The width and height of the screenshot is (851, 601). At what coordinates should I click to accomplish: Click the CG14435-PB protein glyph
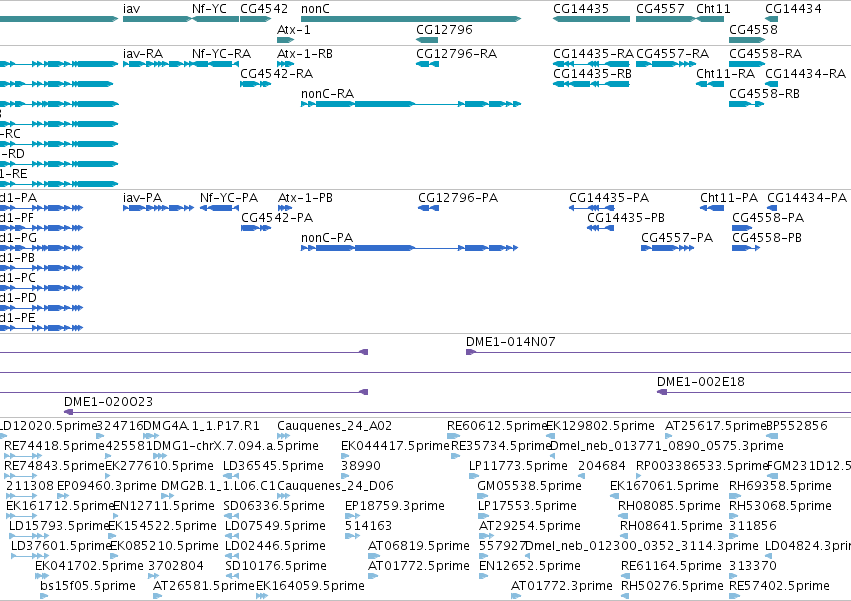point(600,228)
